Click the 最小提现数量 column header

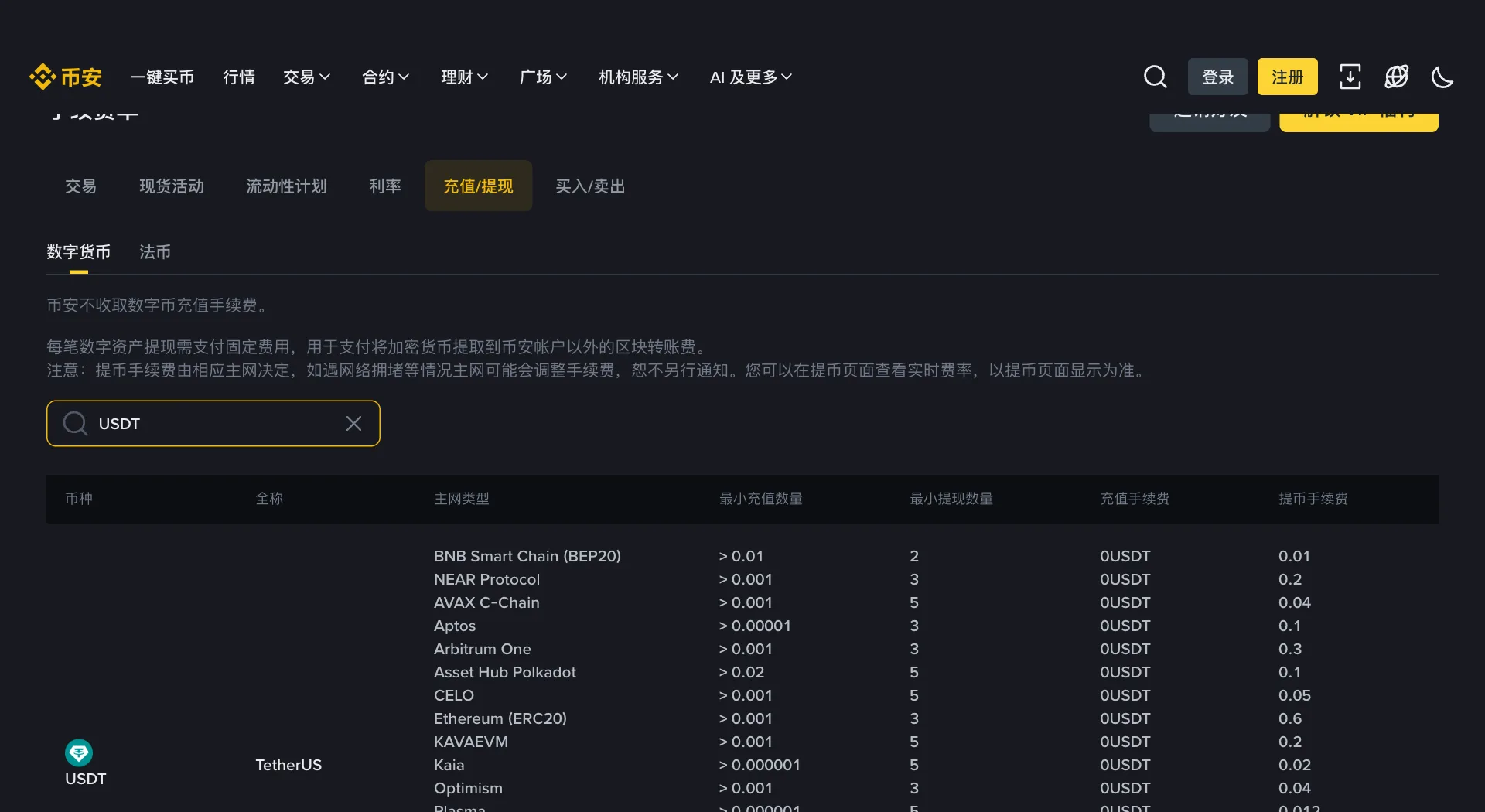click(951, 499)
